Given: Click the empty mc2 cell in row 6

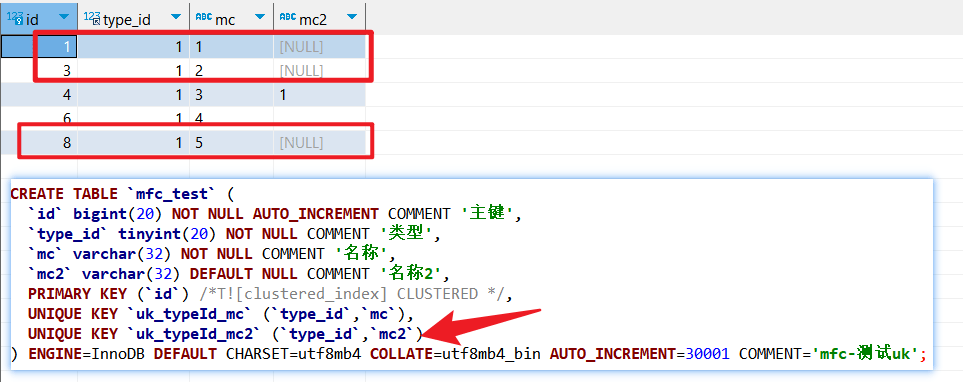Looking at the screenshot, I should pos(319,119).
